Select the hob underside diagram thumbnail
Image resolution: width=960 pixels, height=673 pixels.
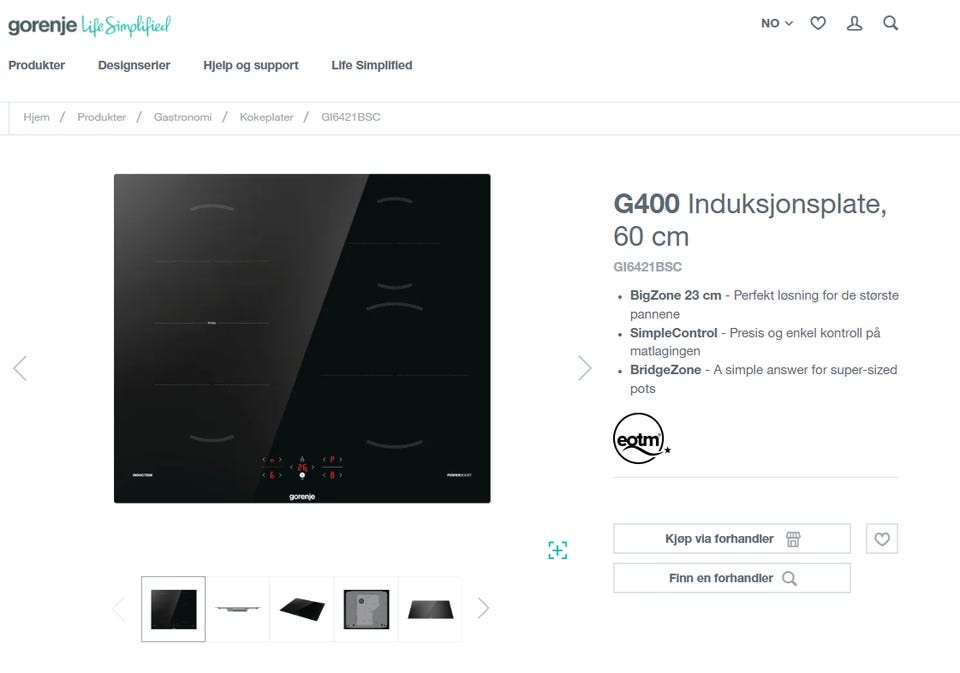[366, 609]
